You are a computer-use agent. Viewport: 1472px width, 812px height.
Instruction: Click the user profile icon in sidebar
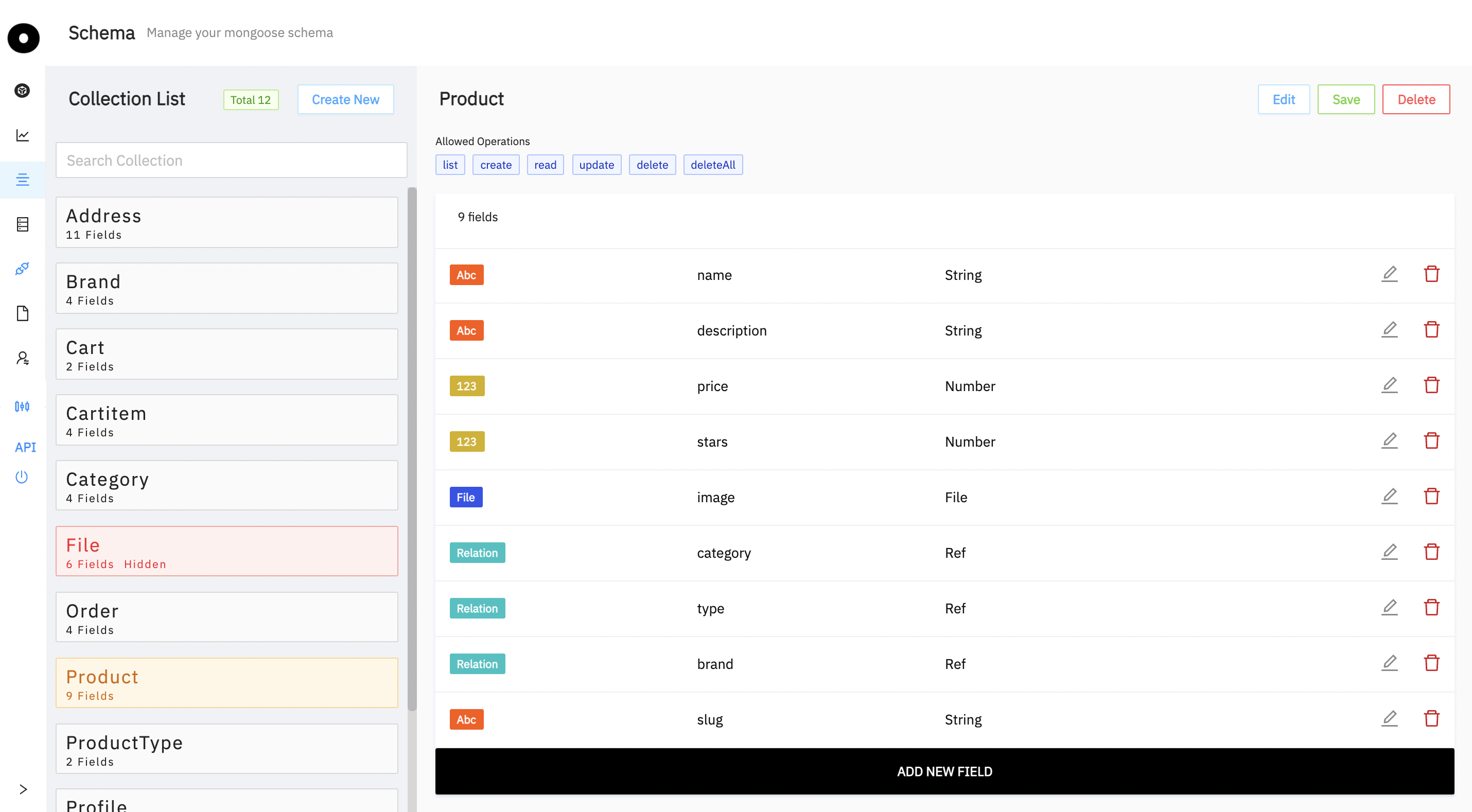click(22, 358)
